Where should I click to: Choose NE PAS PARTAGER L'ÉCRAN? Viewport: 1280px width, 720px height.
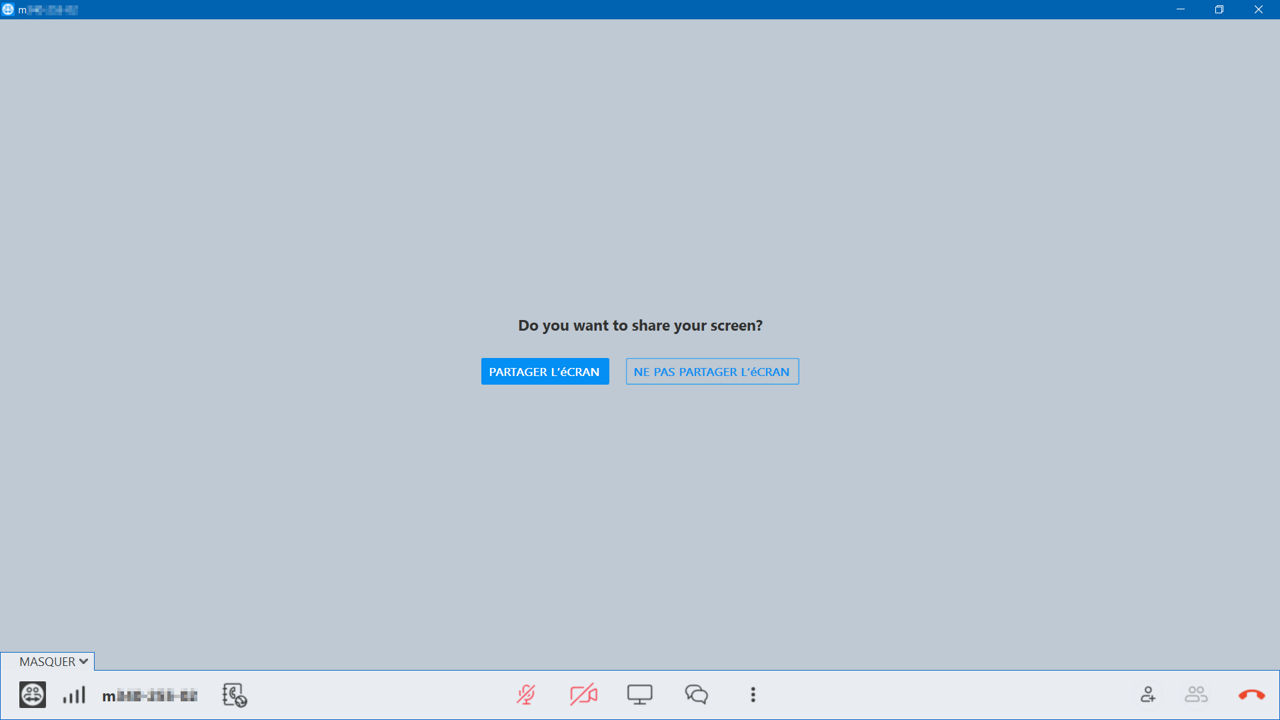(712, 372)
